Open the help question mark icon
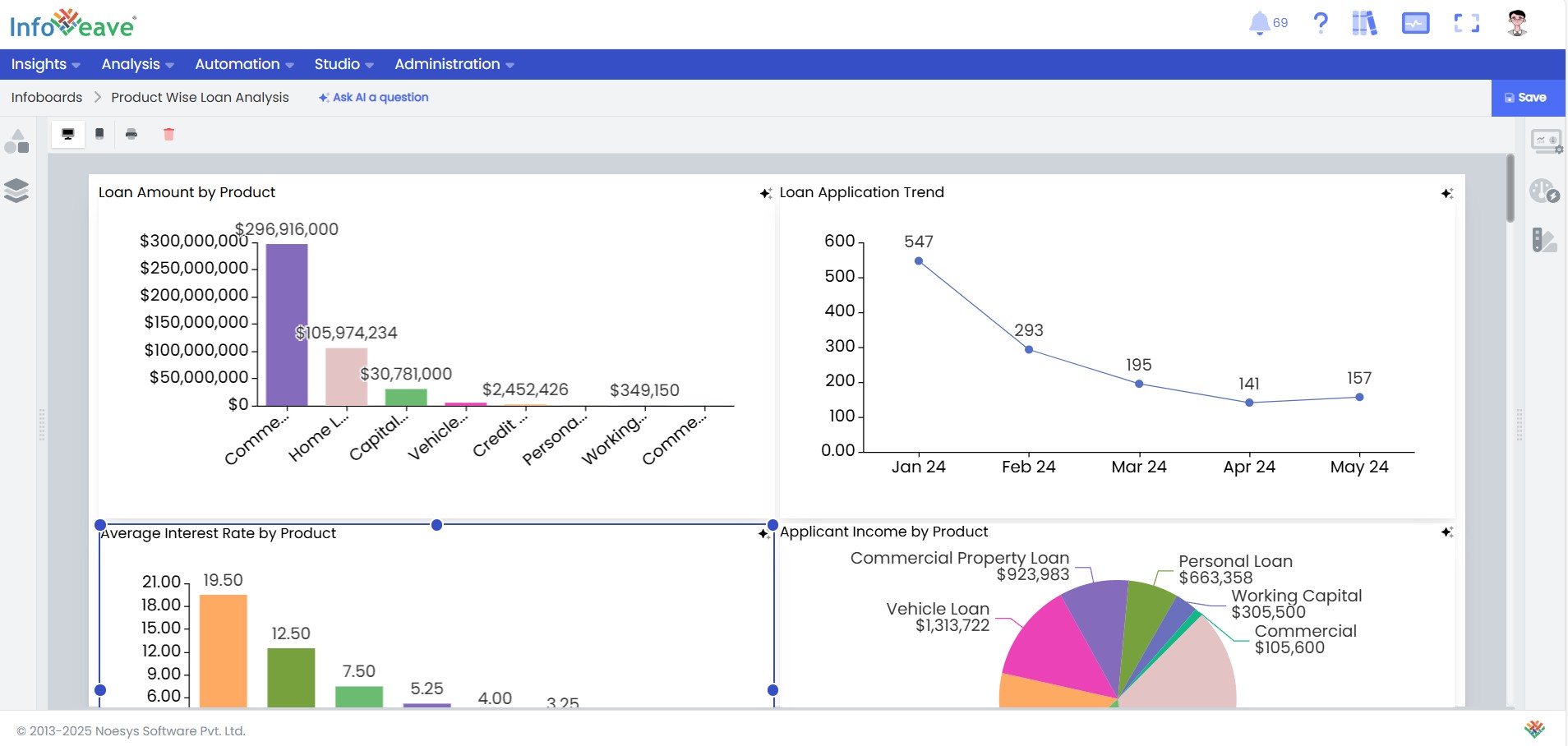This screenshot has height=746, width=1568. (x=1321, y=23)
